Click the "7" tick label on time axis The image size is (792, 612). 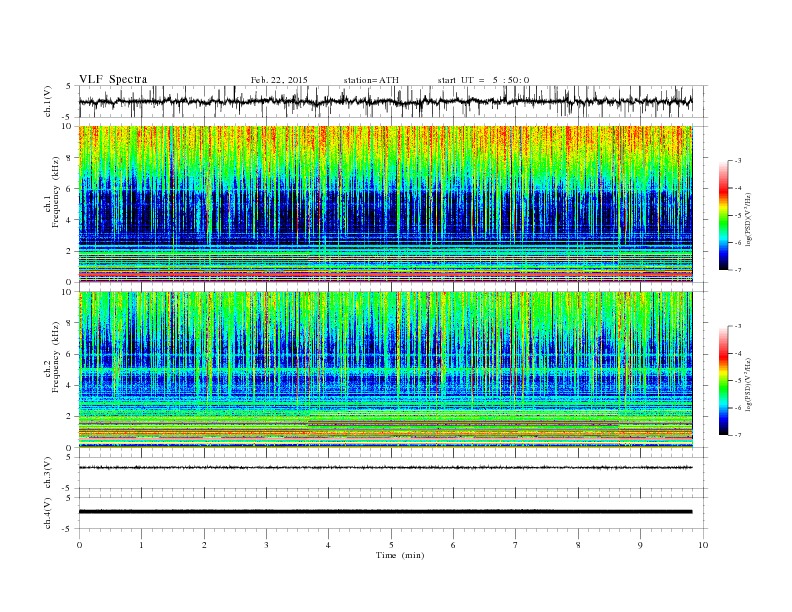[516, 545]
